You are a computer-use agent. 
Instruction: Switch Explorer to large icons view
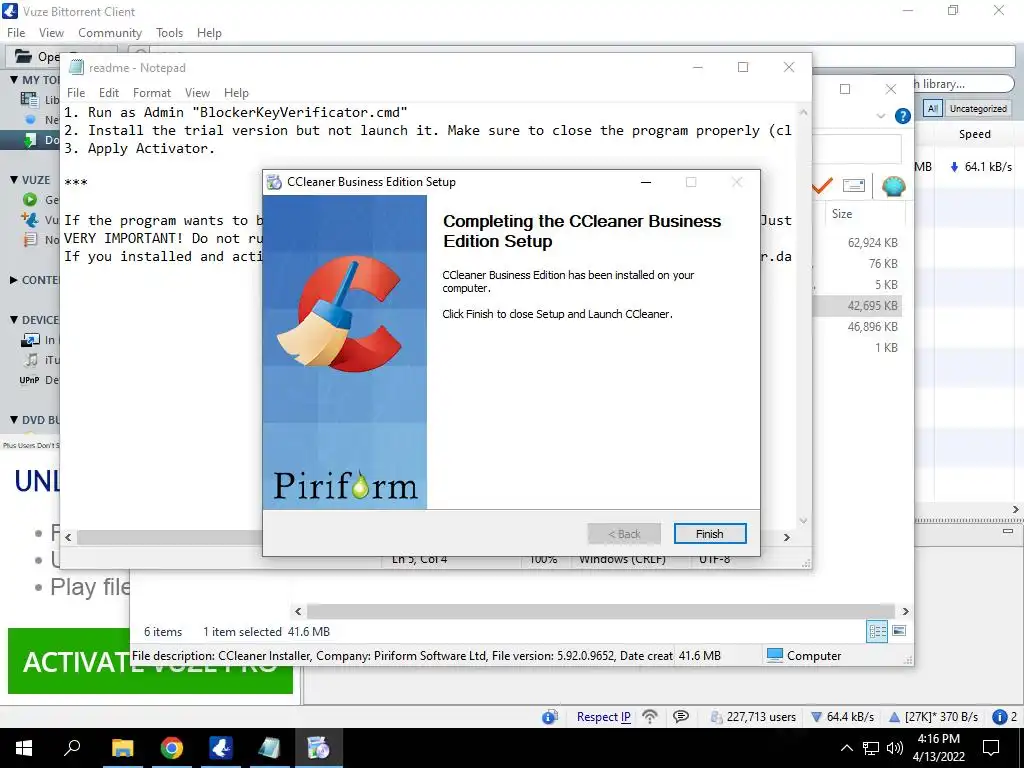(x=899, y=631)
